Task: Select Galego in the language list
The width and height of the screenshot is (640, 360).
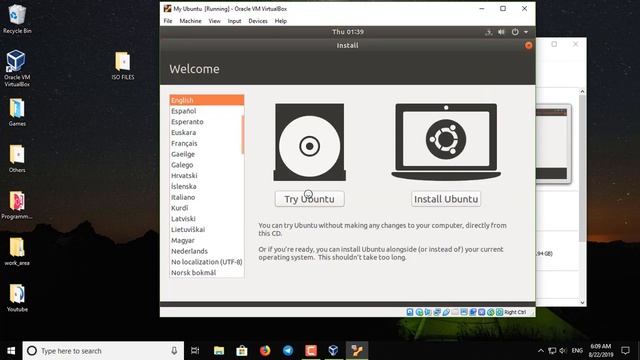Action: pyautogui.click(x=207, y=165)
